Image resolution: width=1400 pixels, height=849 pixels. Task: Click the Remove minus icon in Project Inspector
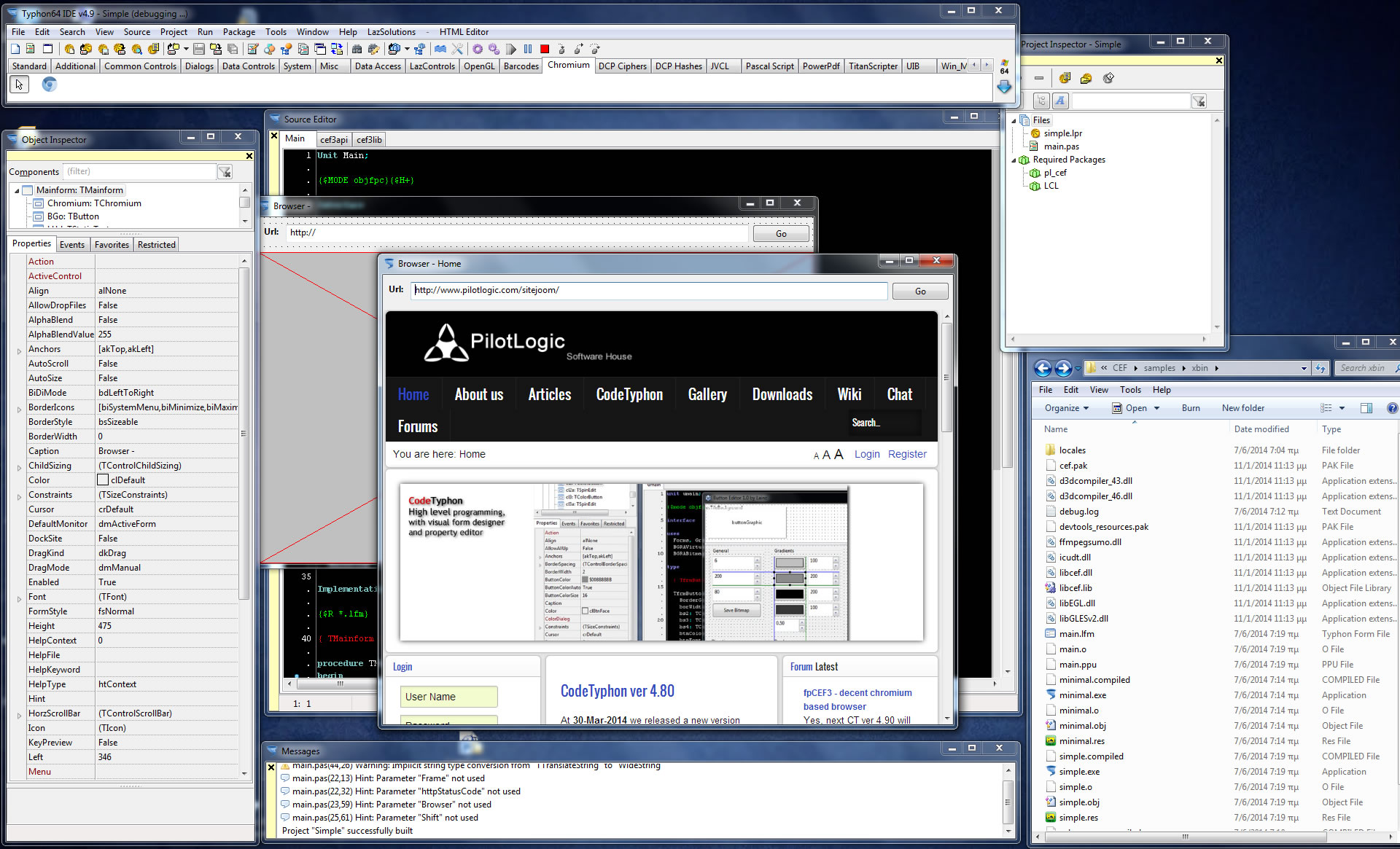click(x=1039, y=78)
